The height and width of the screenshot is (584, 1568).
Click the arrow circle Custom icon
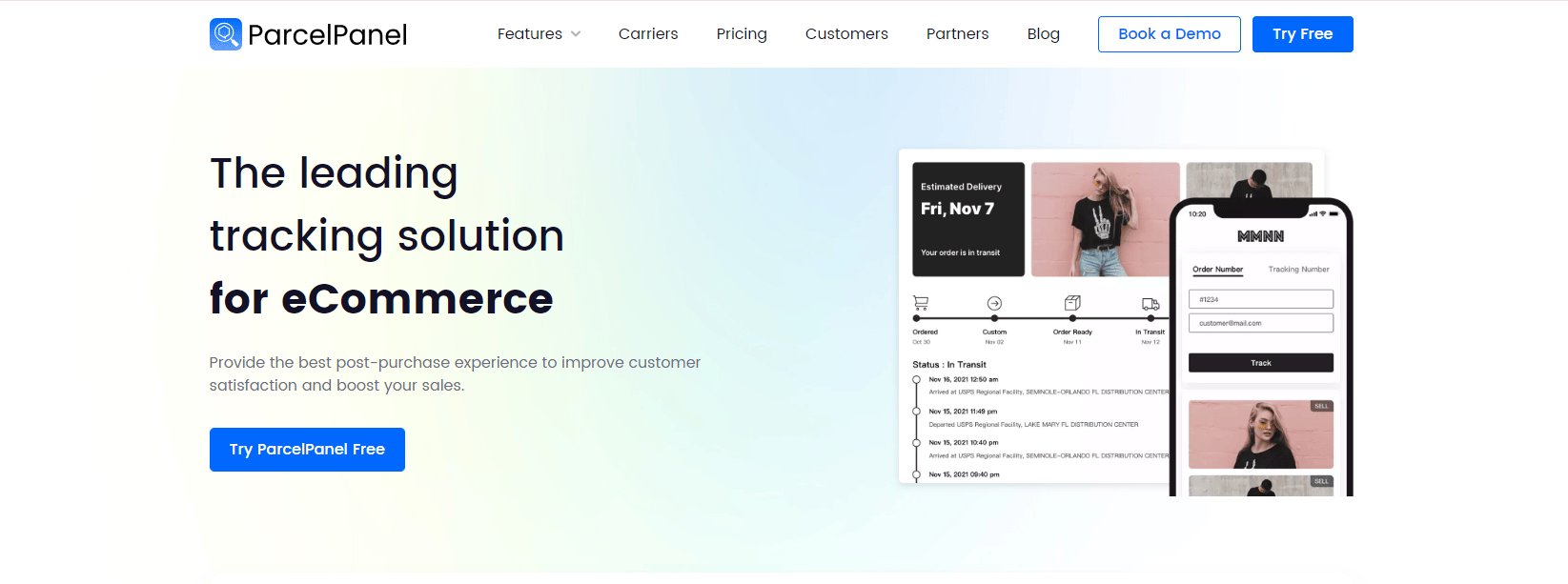pyautogui.click(x=994, y=303)
